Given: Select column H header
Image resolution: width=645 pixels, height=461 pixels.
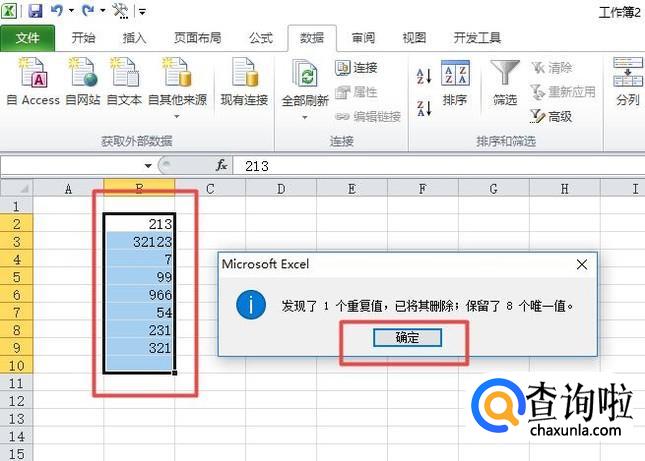Looking at the screenshot, I should (564, 189).
